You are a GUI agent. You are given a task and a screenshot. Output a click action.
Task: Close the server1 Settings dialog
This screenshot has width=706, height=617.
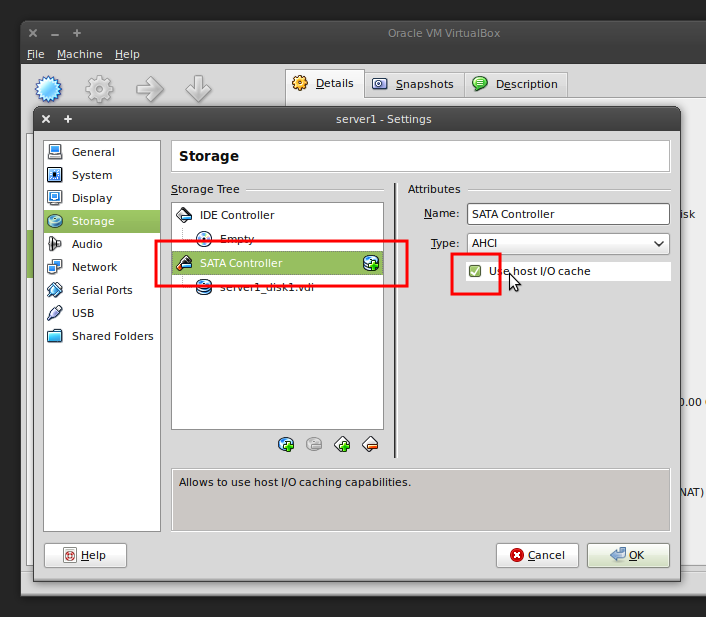46,119
